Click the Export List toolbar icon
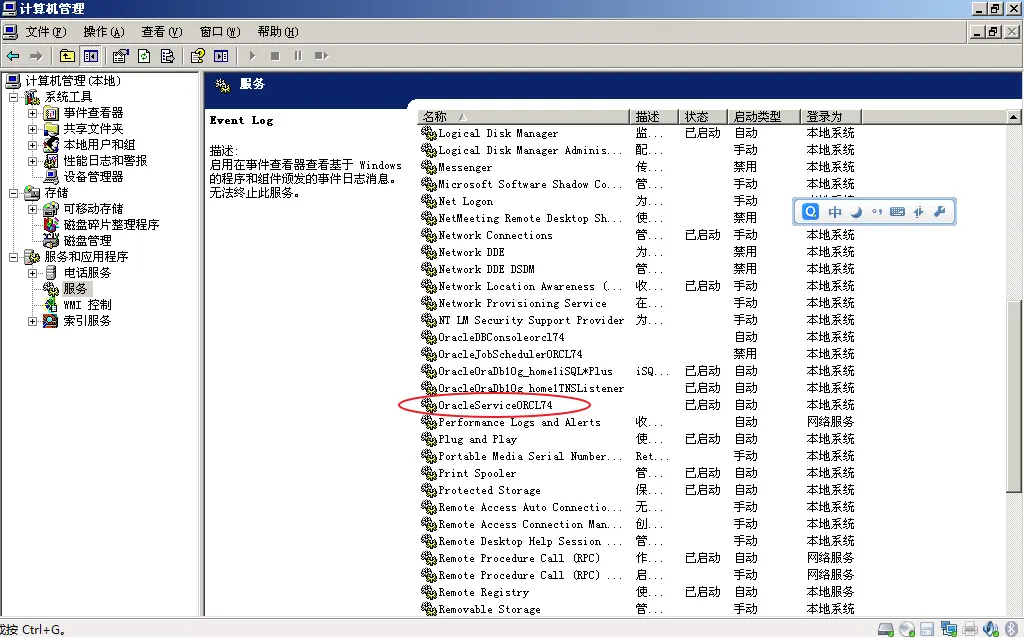 click(167, 56)
